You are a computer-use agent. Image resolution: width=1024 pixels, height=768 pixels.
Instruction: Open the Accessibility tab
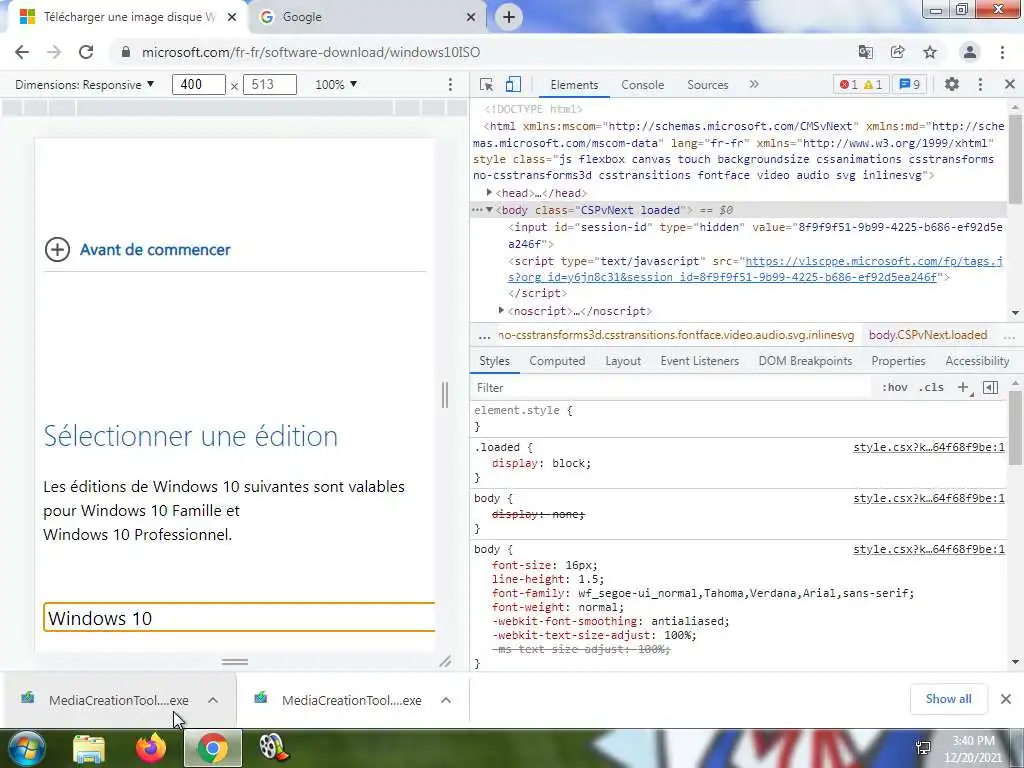[977, 360]
